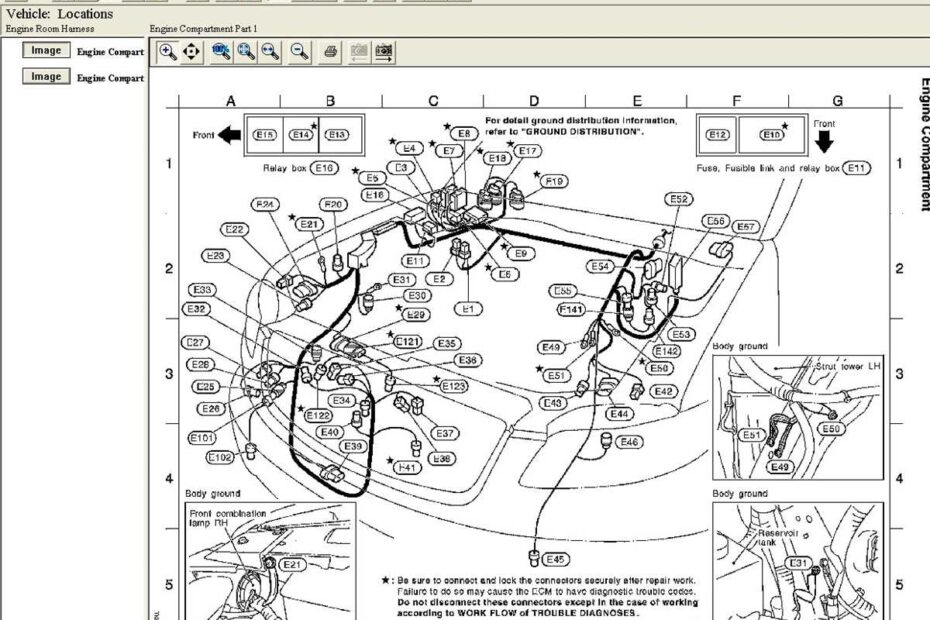Click connector E21 in front combination lamp inset

point(290,563)
